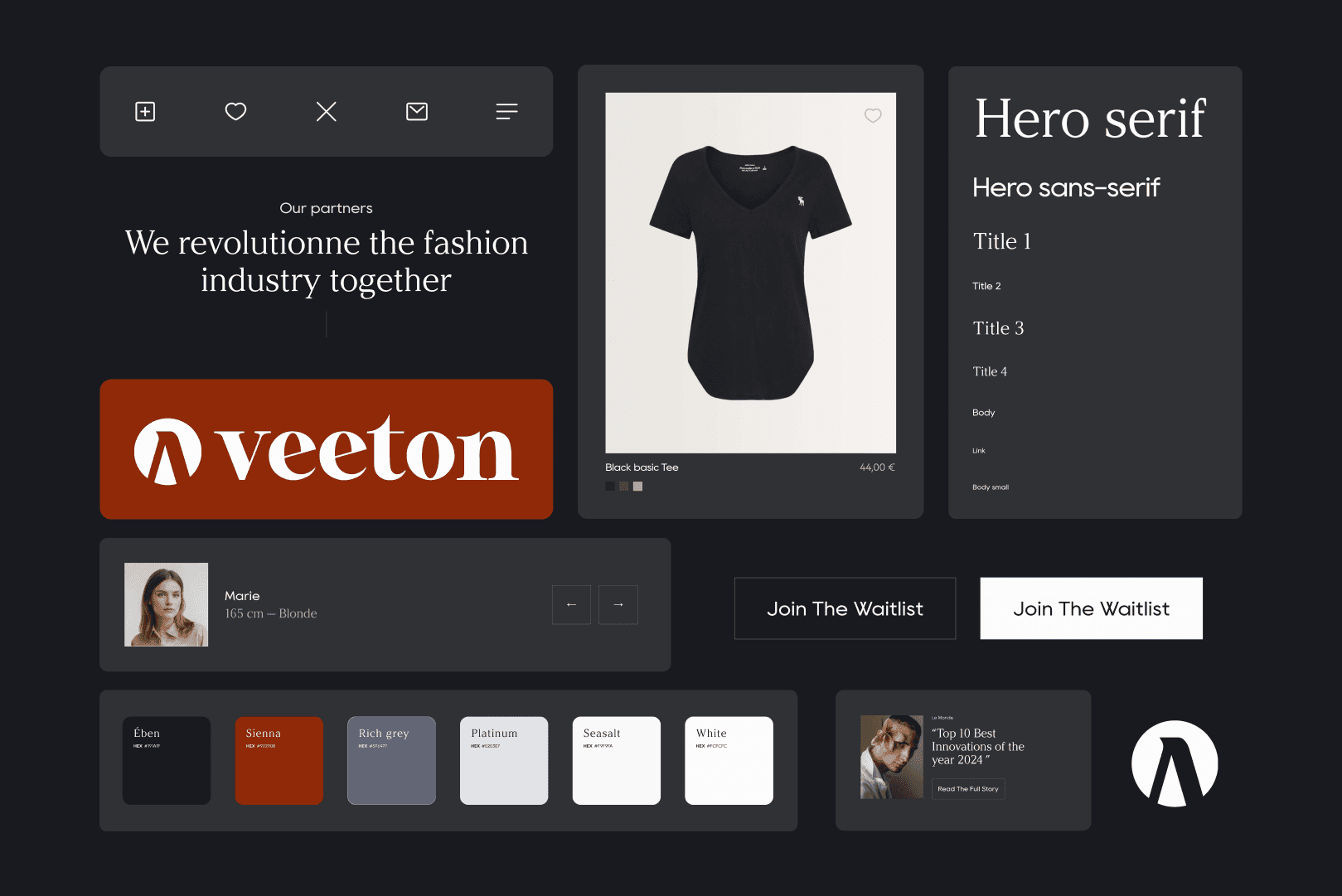Click the Body text sample
Image resolution: width=1342 pixels, height=896 pixels.
click(x=983, y=412)
